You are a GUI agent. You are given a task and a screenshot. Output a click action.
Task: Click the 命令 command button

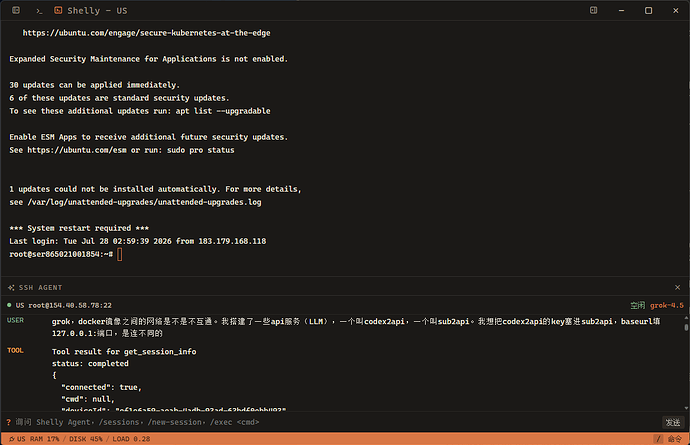(675, 439)
